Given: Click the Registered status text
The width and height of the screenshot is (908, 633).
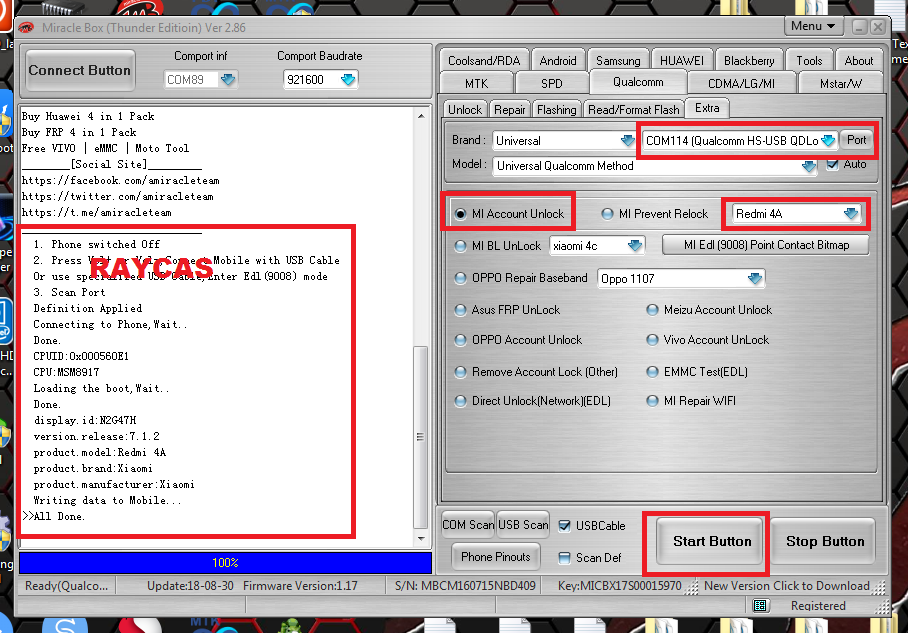Looking at the screenshot, I should 818,606.
